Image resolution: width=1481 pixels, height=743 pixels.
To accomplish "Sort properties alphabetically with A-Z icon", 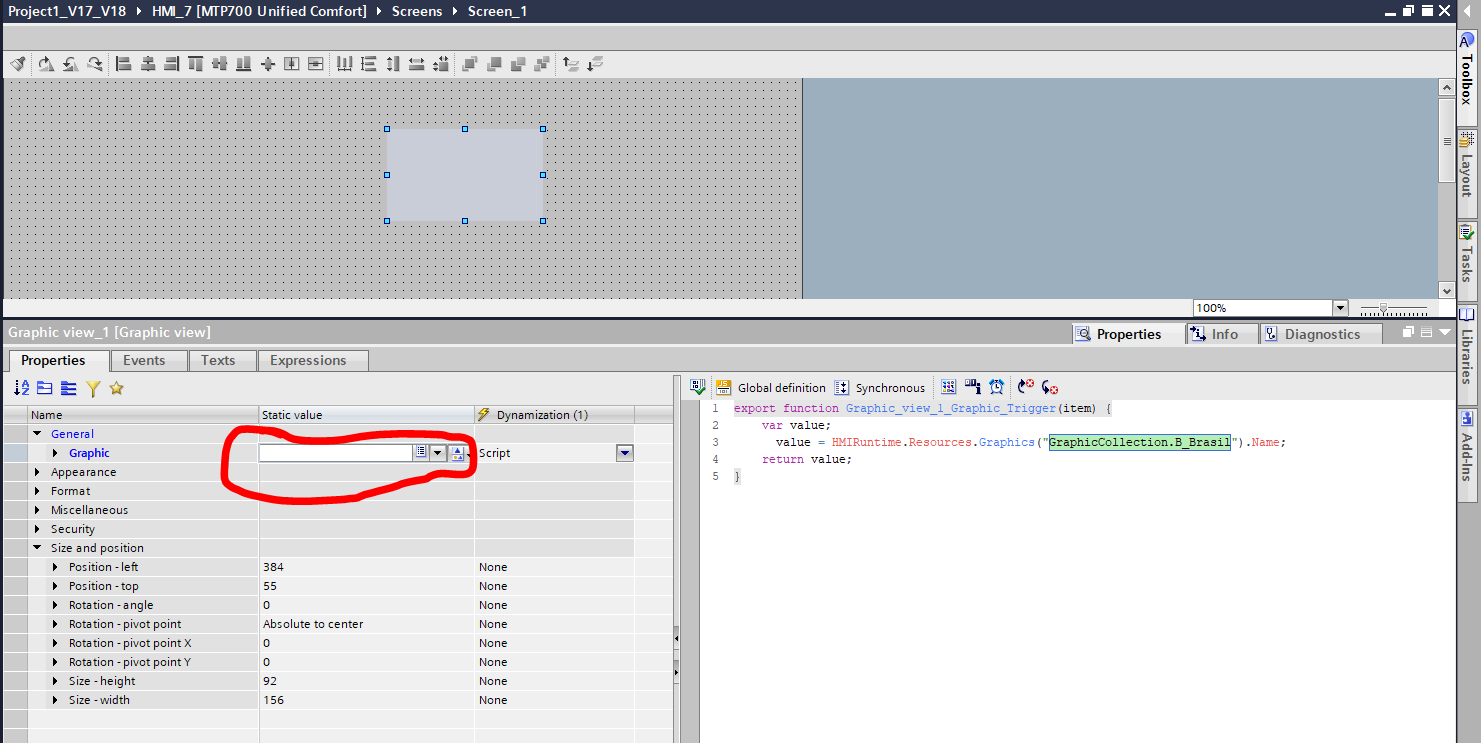I will pyautogui.click(x=21, y=388).
